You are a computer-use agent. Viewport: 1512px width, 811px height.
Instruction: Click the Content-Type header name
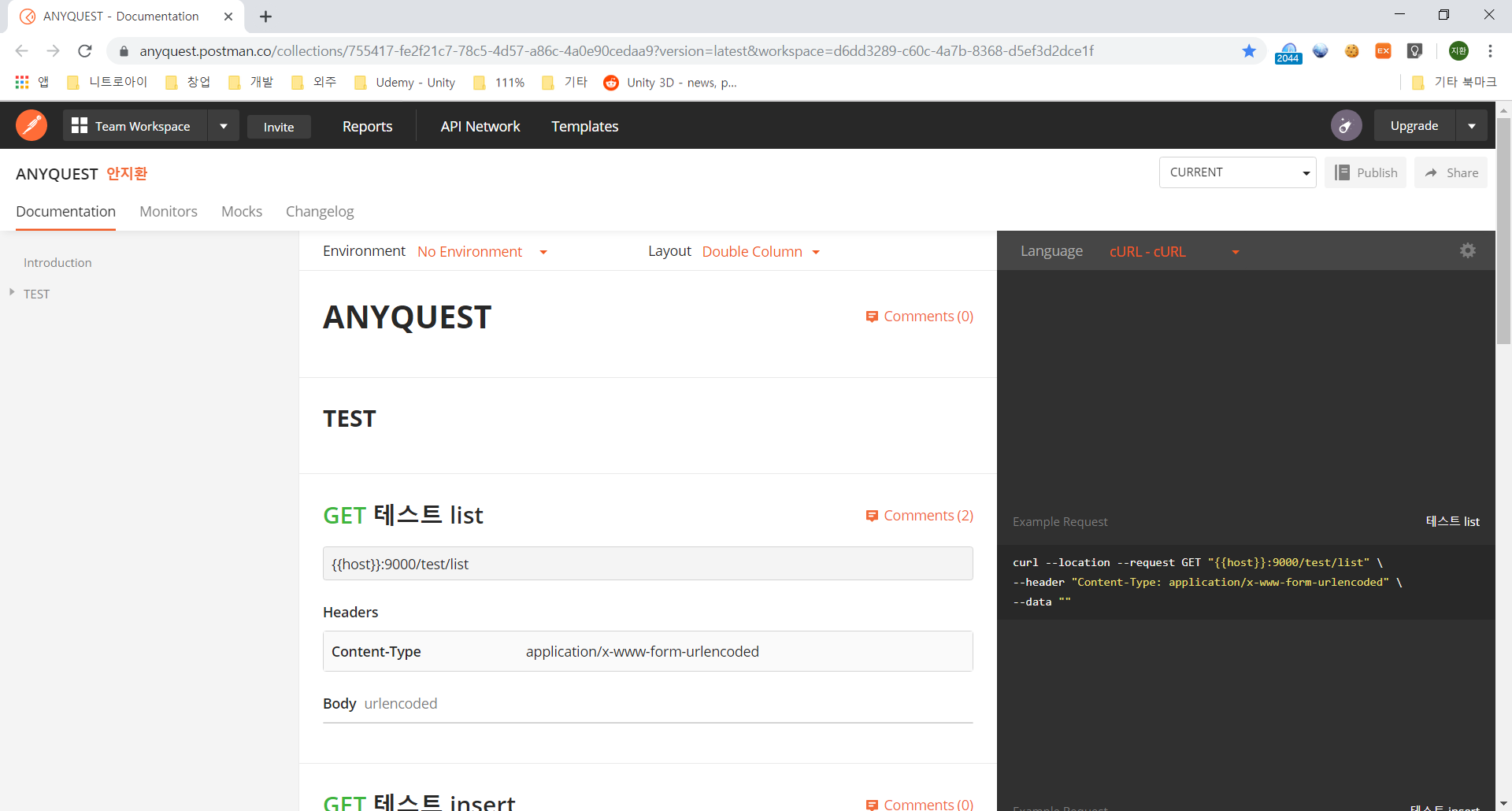(x=376, y=652)
